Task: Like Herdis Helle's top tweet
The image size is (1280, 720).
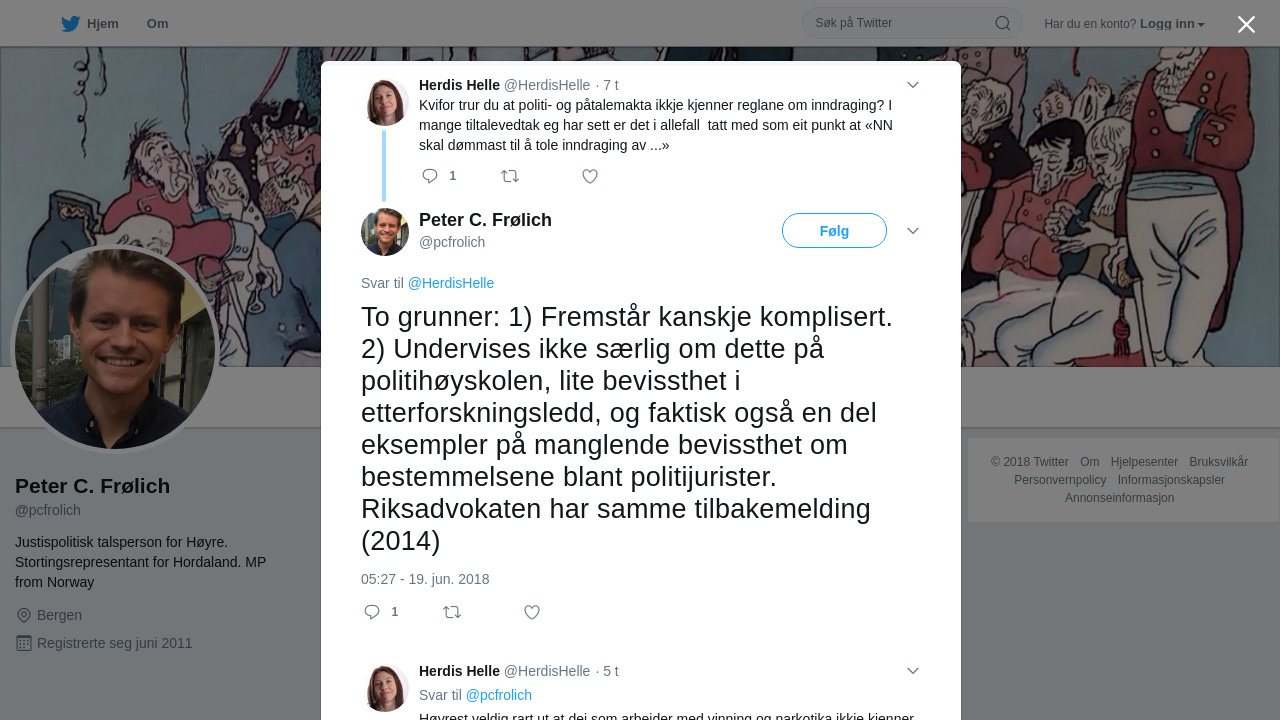Action: point(590,176)
